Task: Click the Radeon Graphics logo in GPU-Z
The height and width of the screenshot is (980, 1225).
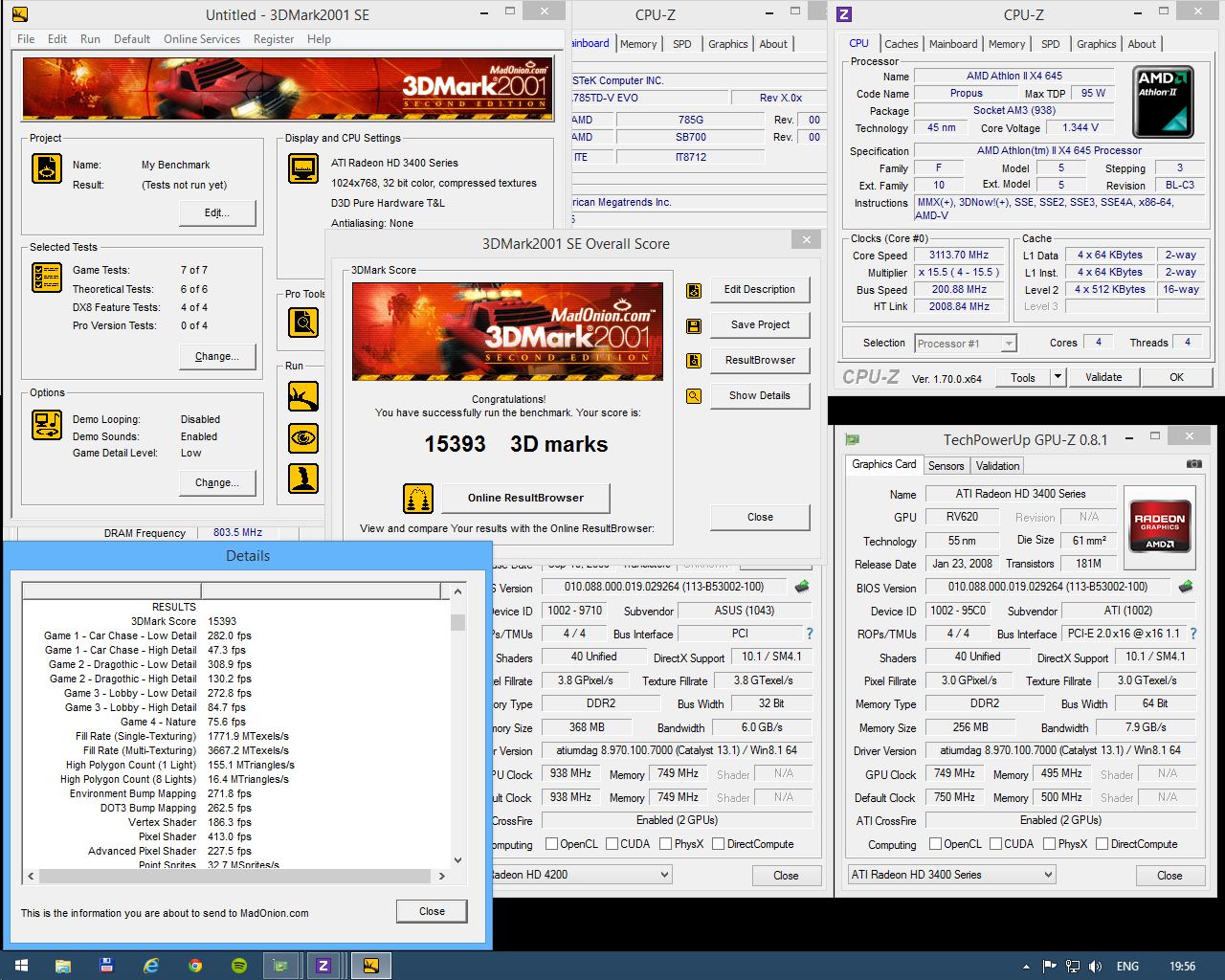Action: tap(1160, 524)
